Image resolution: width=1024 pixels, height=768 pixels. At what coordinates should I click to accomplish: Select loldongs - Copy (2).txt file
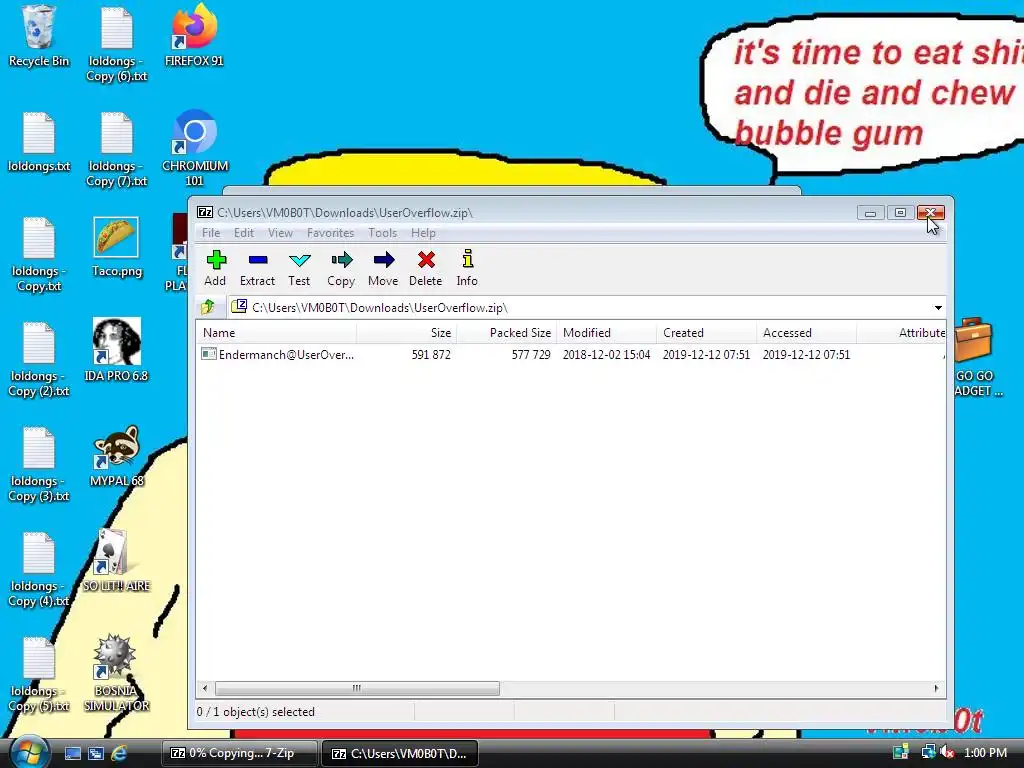[39, 359]
